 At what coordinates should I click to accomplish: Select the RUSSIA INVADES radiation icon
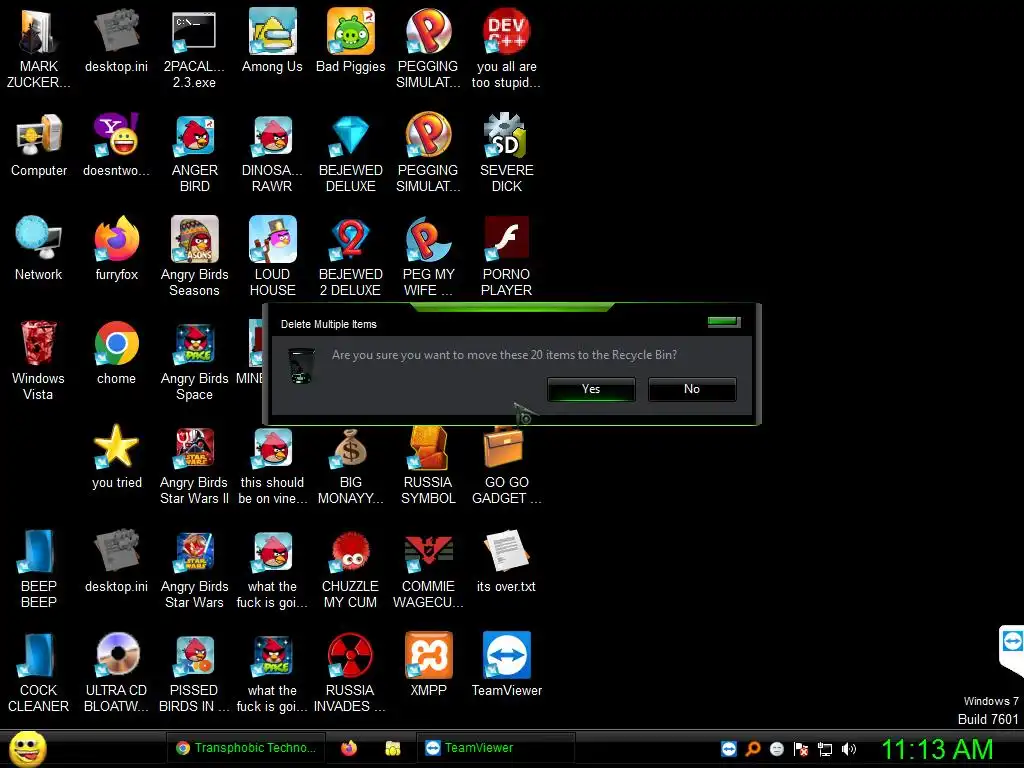point(350,673)
